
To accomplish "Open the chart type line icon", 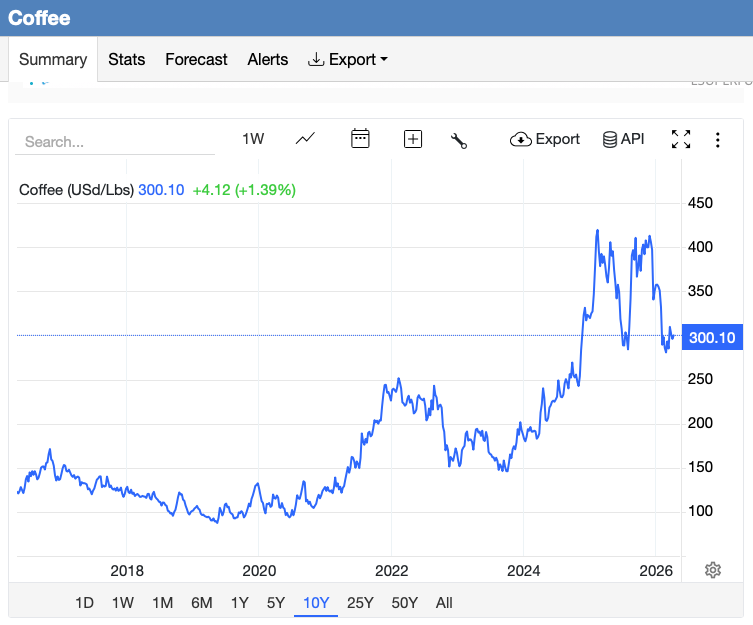I will [305, 139].
